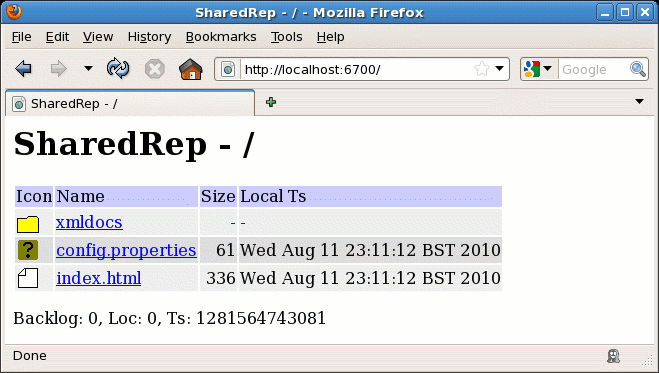Click the Size column header
The image size is (659, 373).
click(218, 197)
